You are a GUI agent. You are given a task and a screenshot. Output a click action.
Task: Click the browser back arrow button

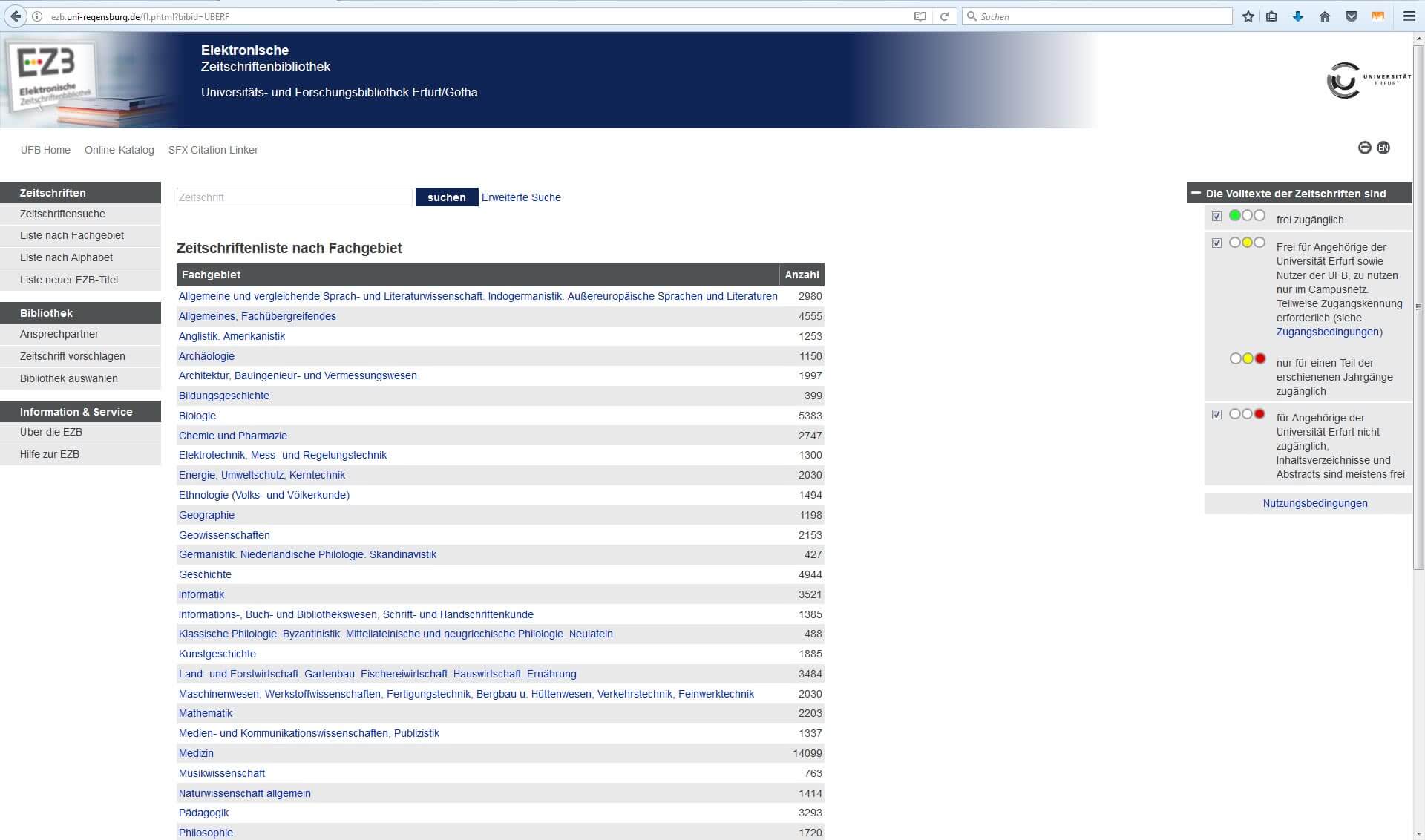(x=16, y=16)
